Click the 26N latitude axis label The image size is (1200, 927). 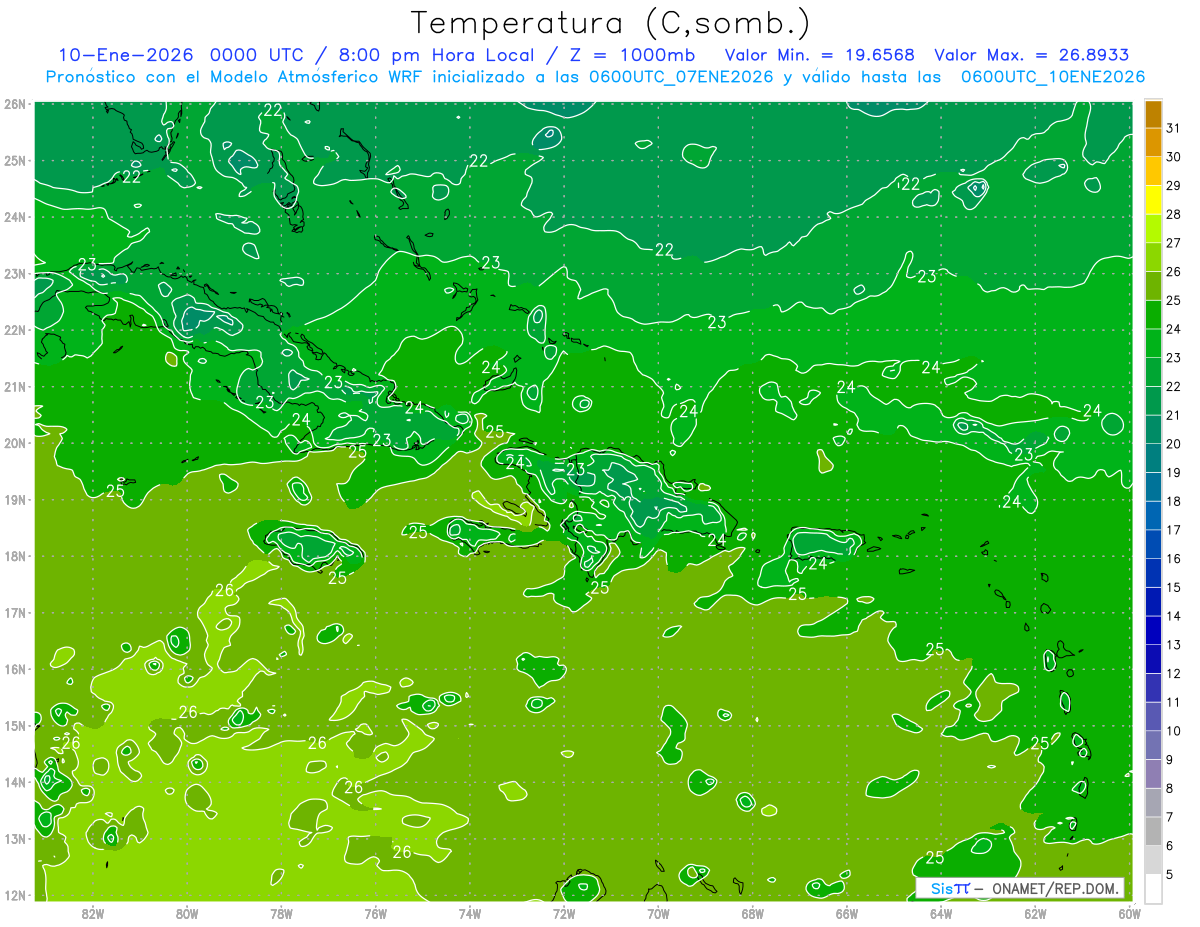coord(14,104)
